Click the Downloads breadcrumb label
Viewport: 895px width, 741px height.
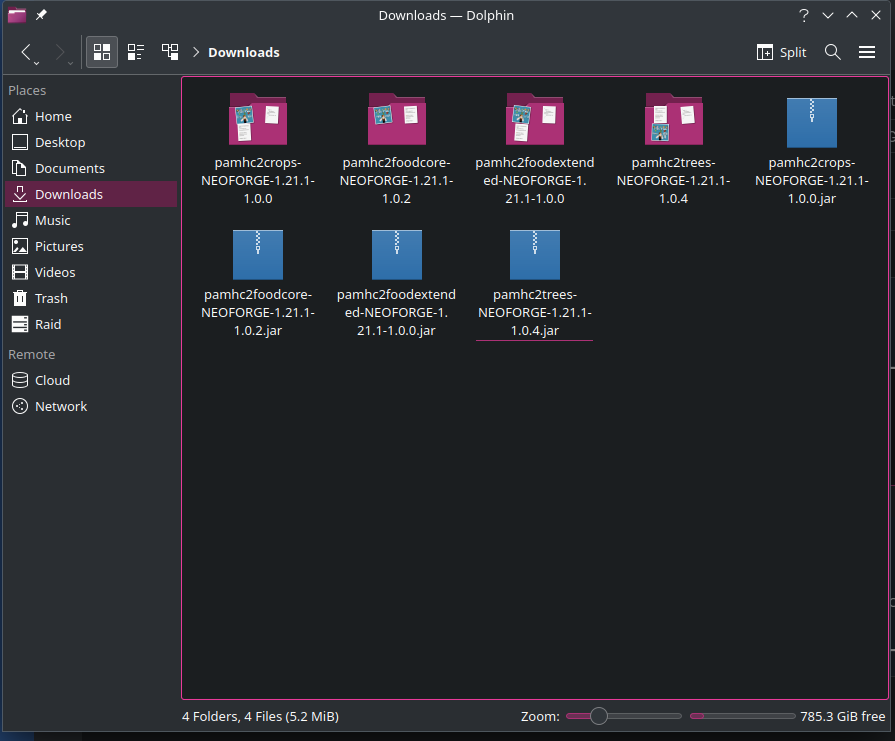click(x=243, y=52)
